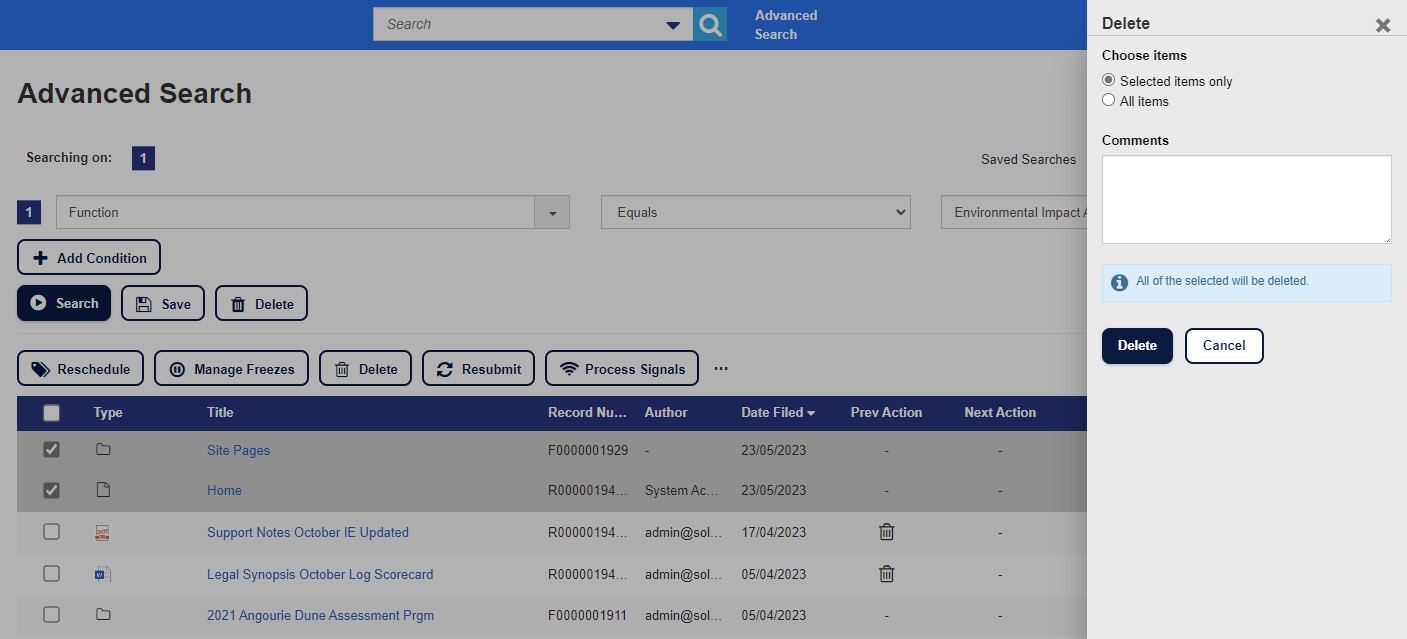Click the folder icon beside Site Pages

[x=102, y=450]
